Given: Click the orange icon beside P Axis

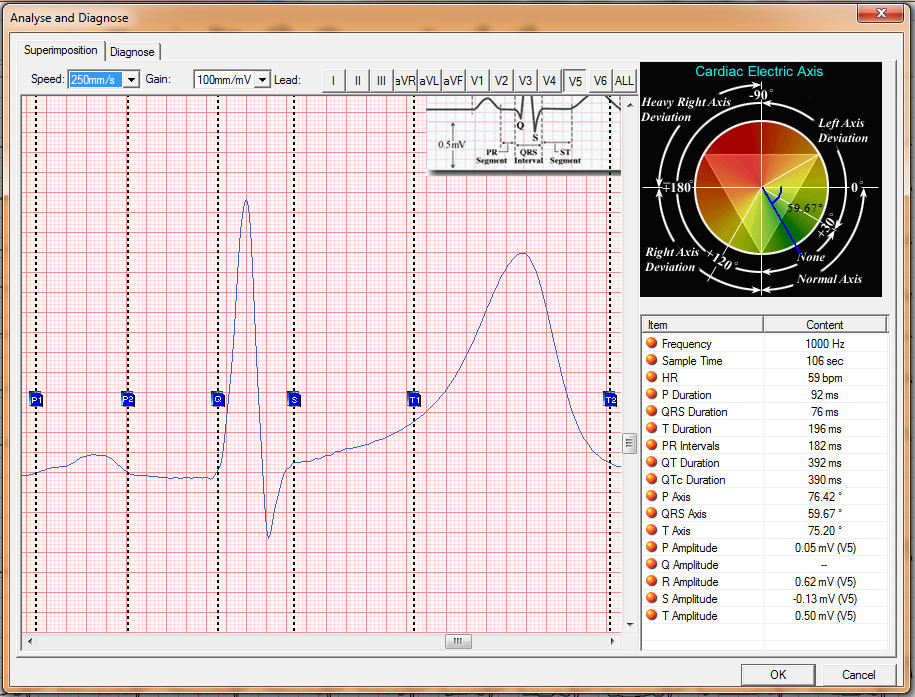Looking at the screenshot, I should coord(652,496).
